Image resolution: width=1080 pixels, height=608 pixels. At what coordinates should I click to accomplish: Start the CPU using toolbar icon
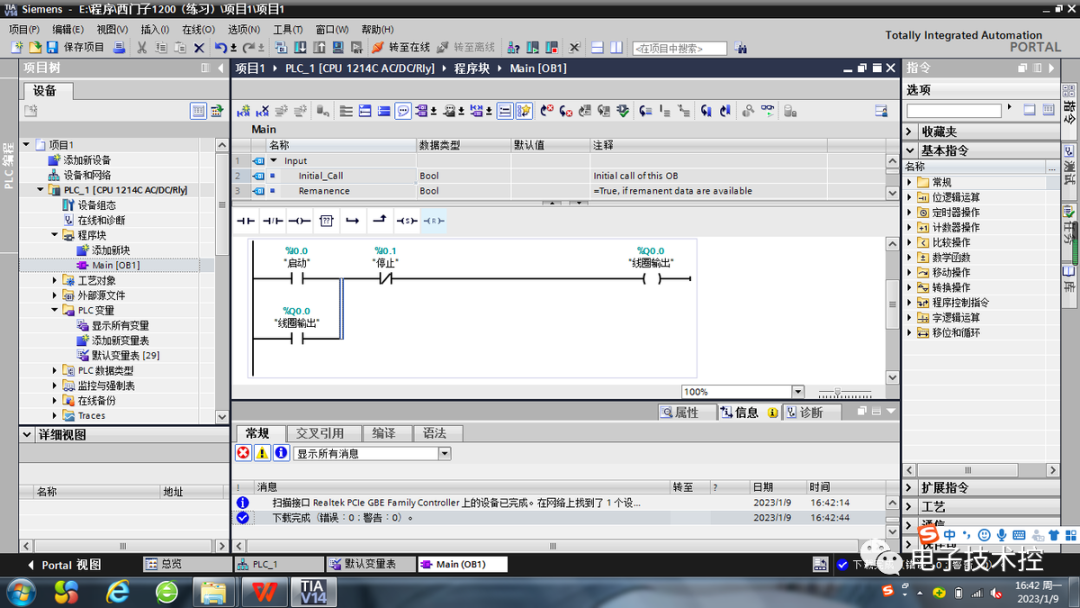[533, 48]
